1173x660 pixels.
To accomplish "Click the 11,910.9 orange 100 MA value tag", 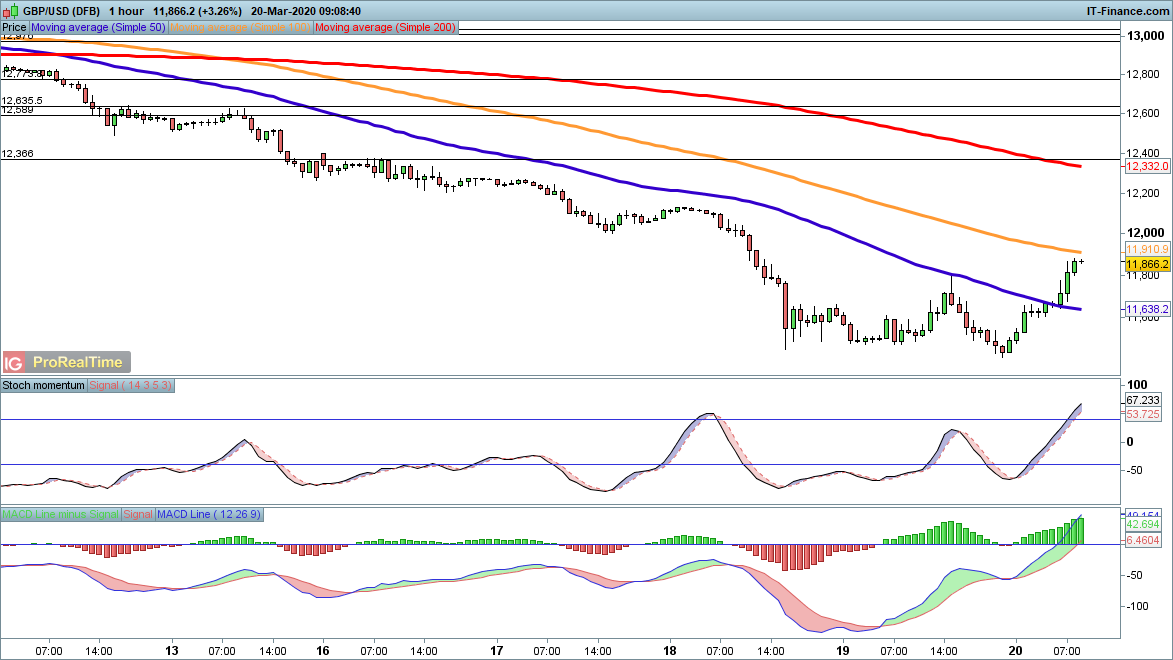I will pos(1147,249).
